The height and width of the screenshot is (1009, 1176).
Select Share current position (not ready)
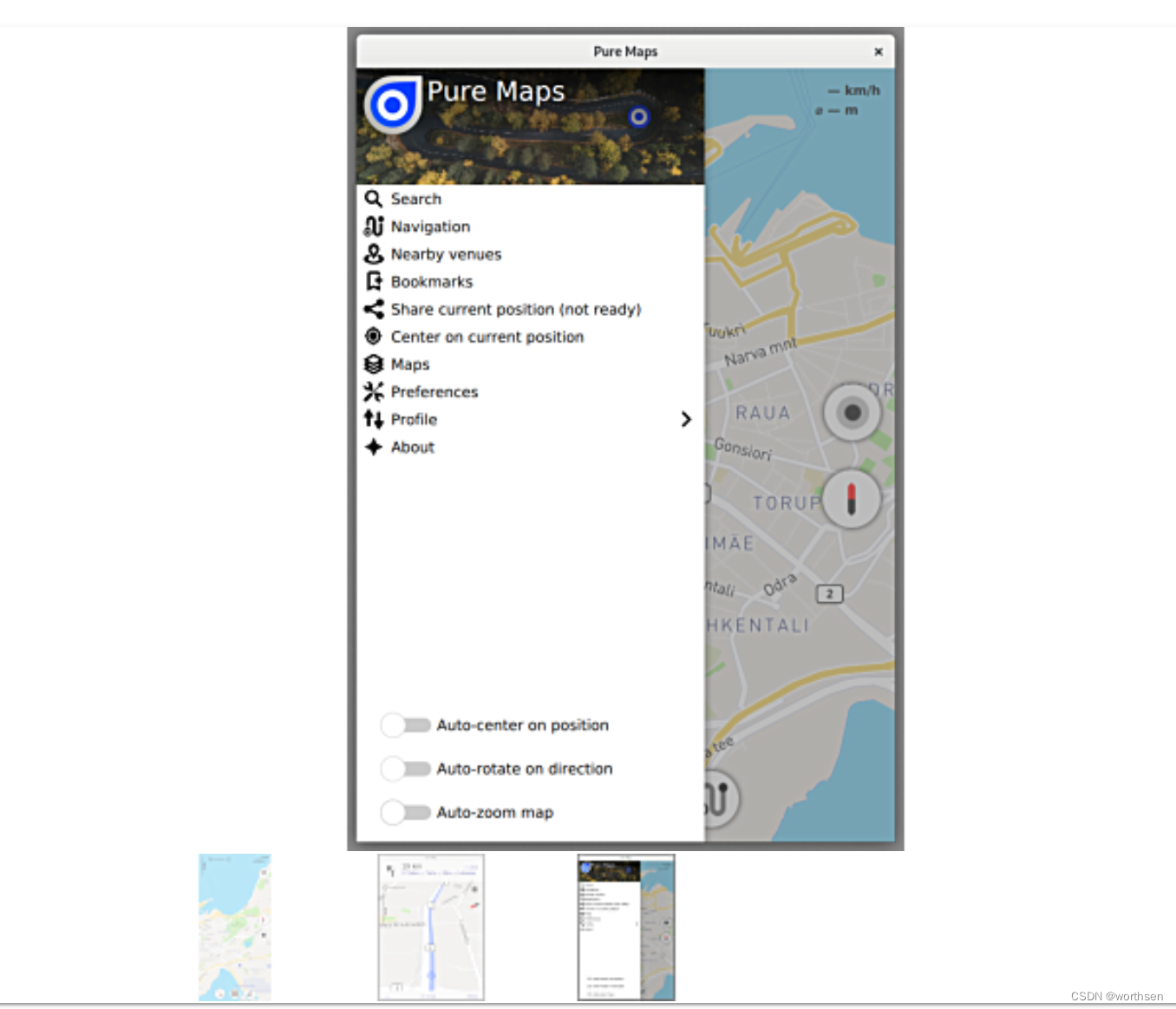(530, 310)
